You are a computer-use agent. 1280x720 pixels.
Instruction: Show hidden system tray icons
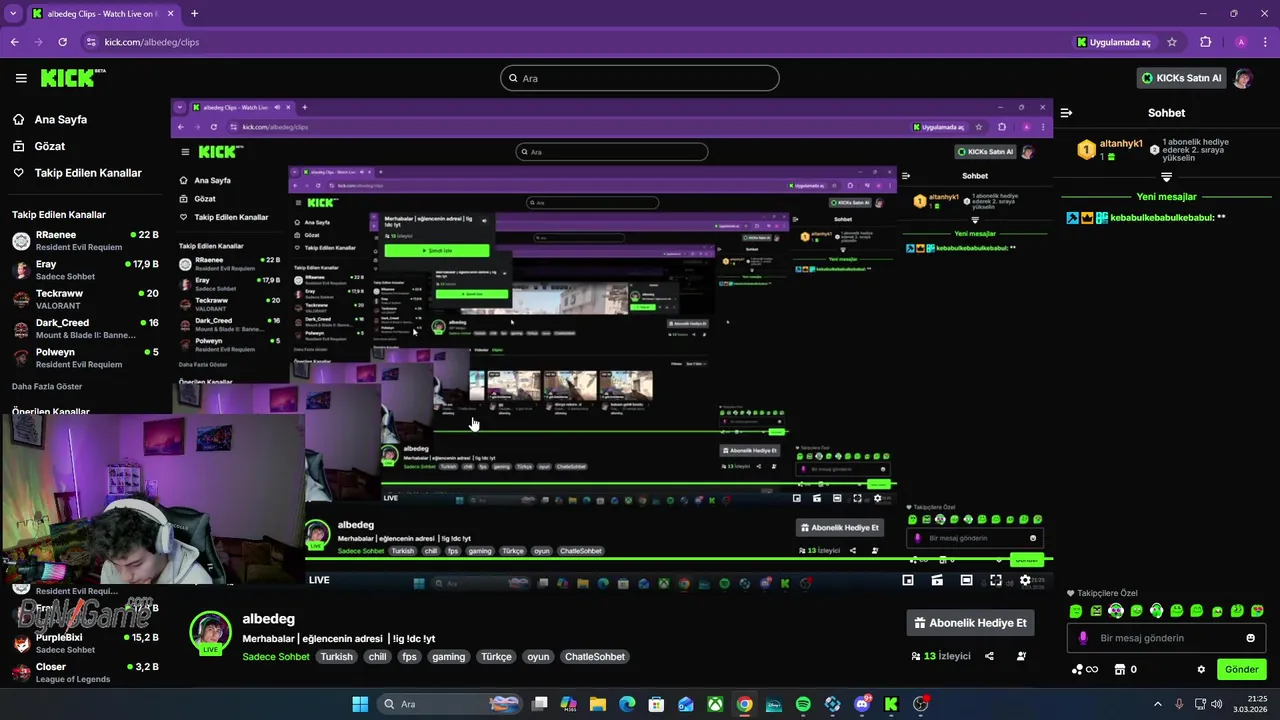(1158, 704)
